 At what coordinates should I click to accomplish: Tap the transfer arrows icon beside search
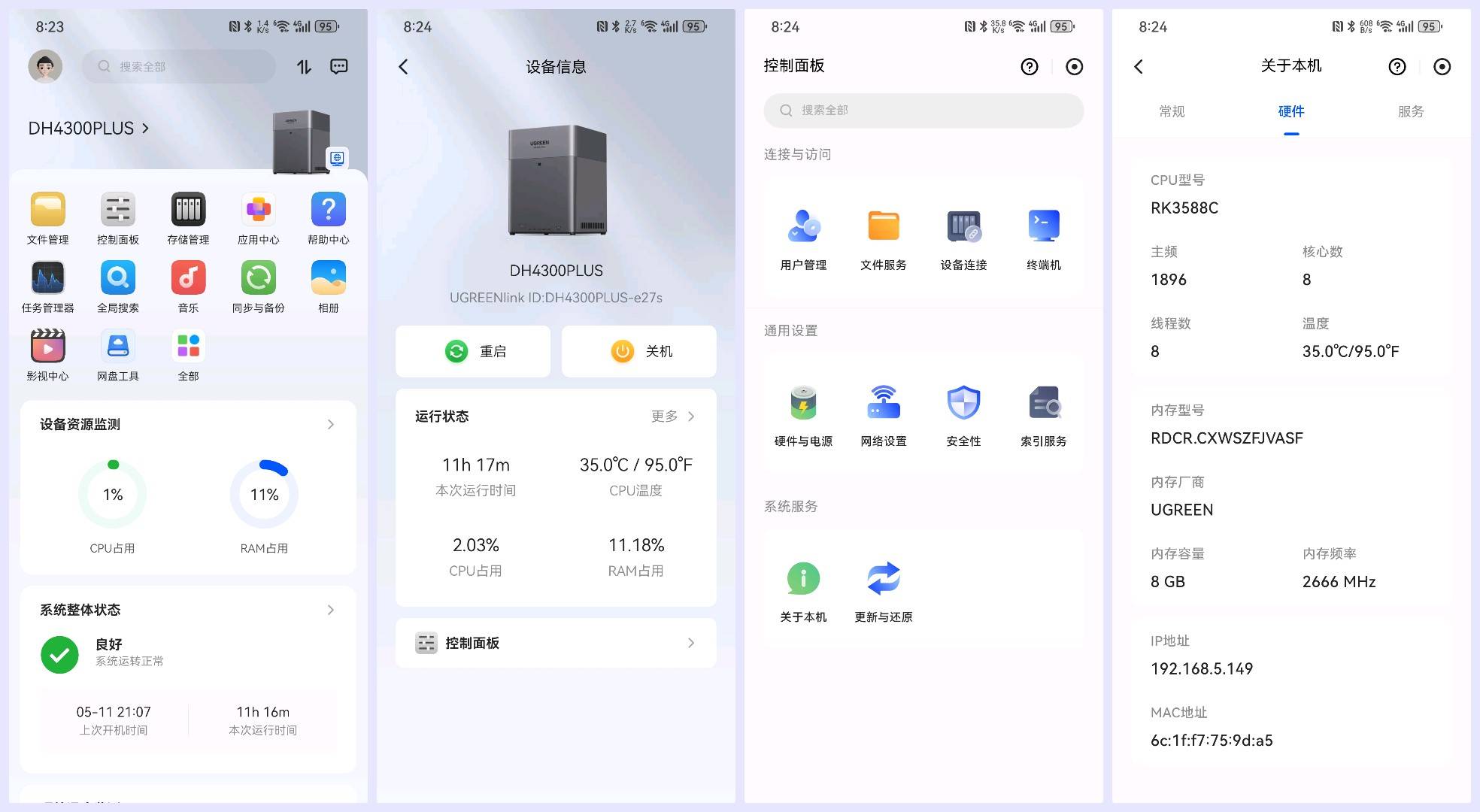(x=304, y=67)
